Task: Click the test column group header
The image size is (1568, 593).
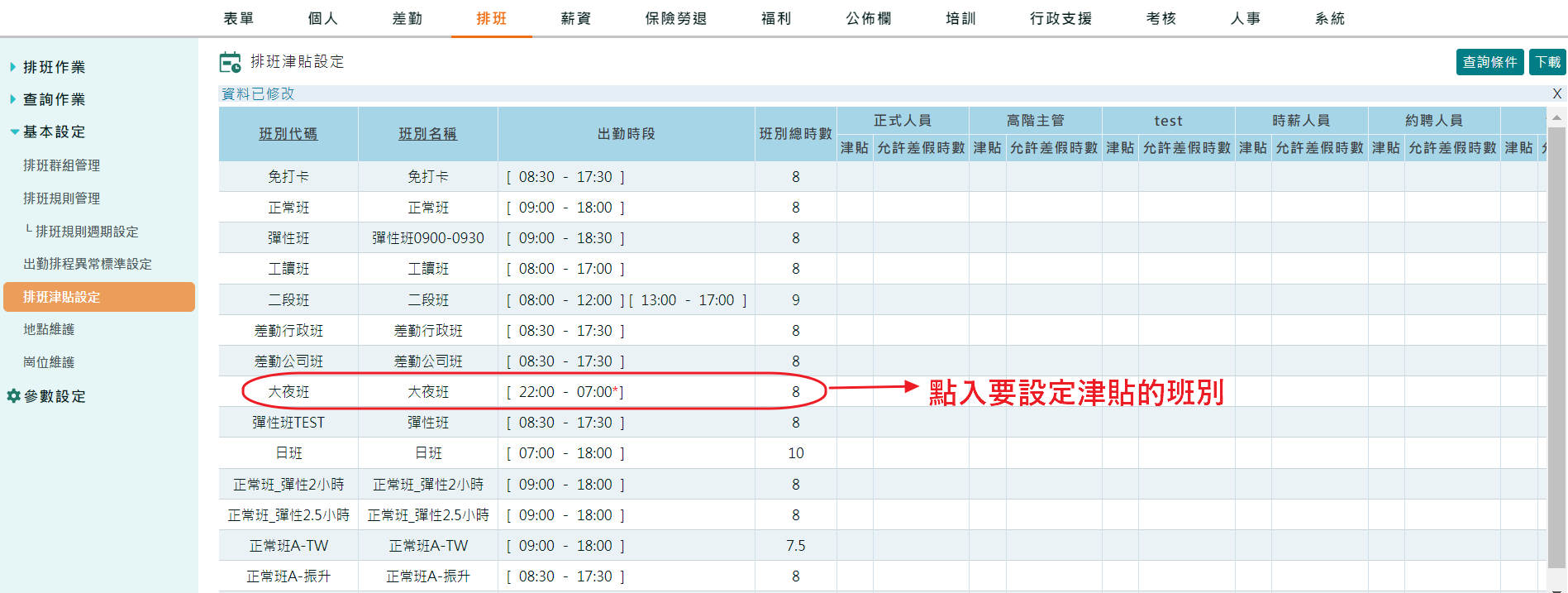Action: click(x=1169, y=121)
